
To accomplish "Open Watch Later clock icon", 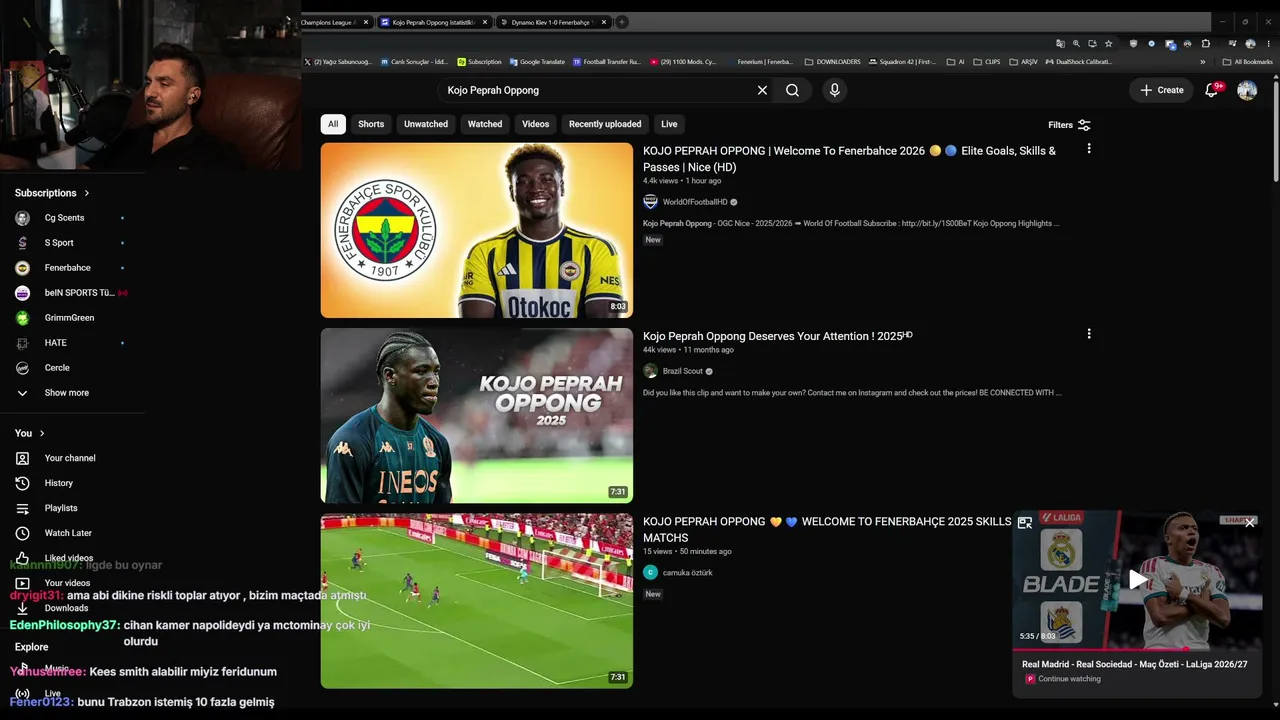I will [x=23, y=533].
